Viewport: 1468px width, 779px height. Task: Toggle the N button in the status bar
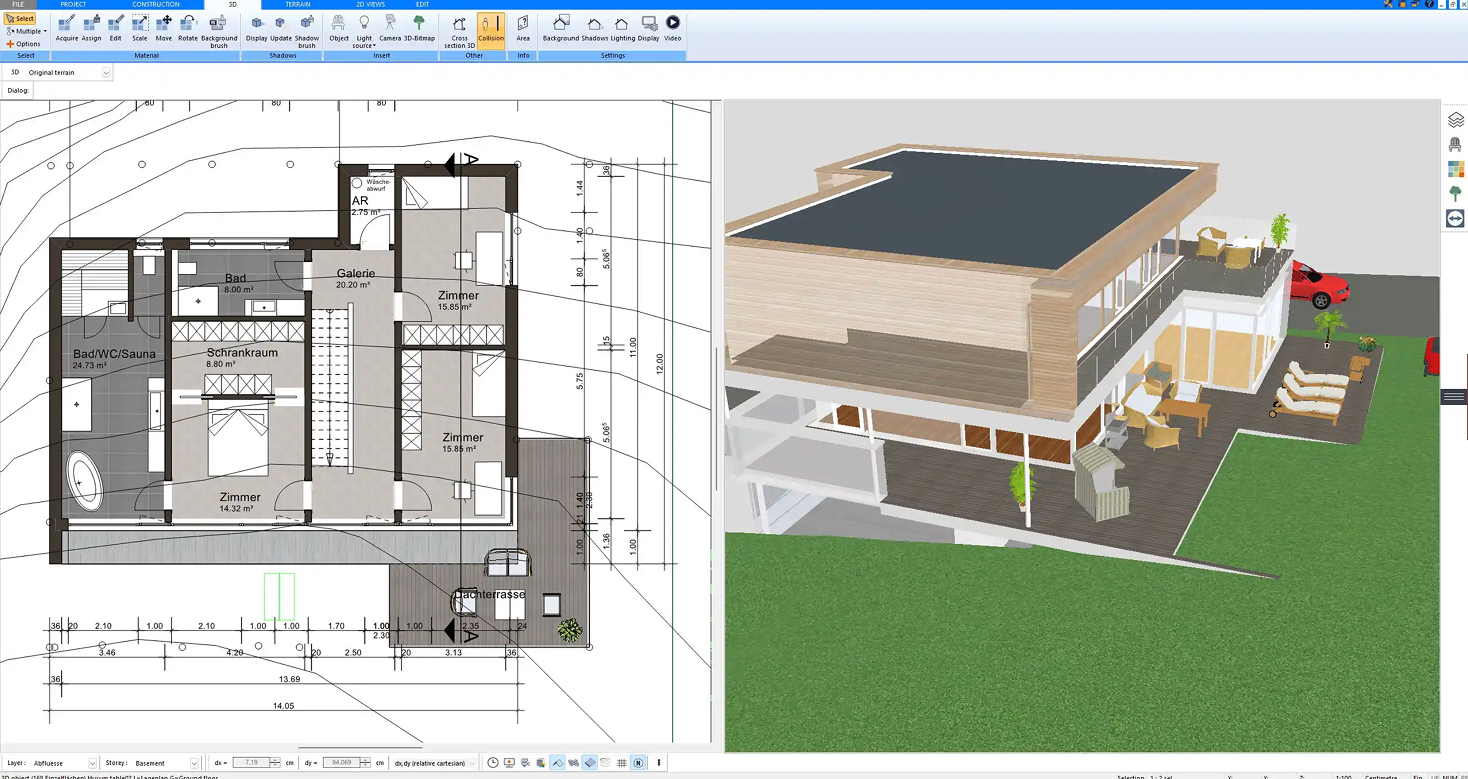pyautogui.click(x=638, y=763)
